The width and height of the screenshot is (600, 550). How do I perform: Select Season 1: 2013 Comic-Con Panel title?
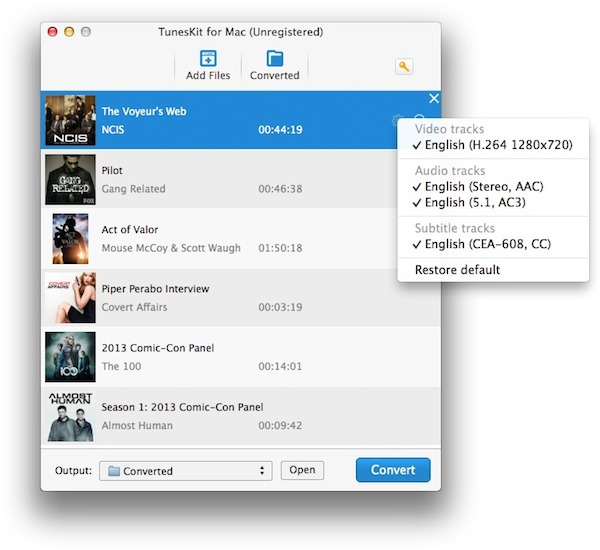(x=182, y=407)
